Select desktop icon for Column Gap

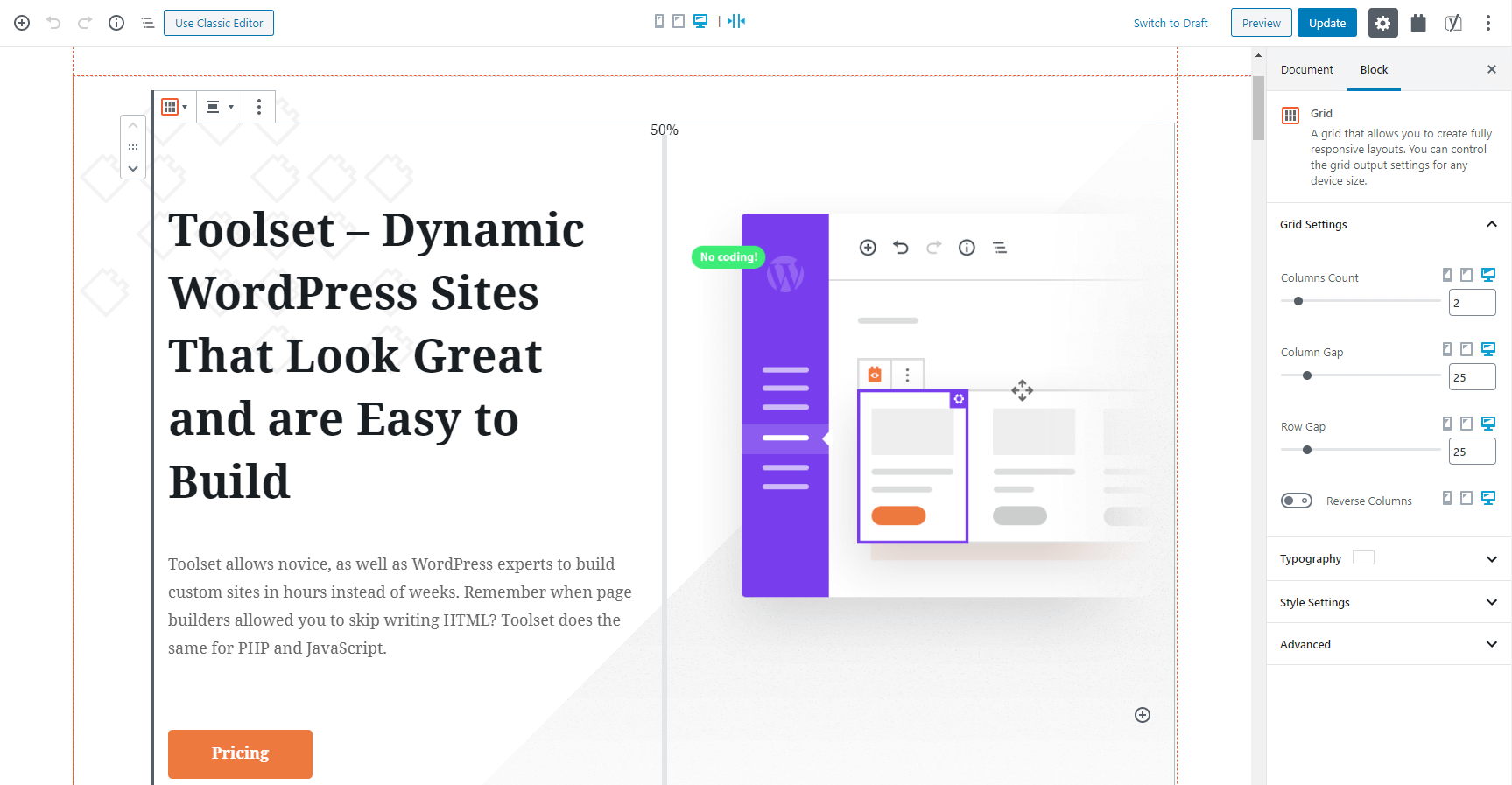1488,349
